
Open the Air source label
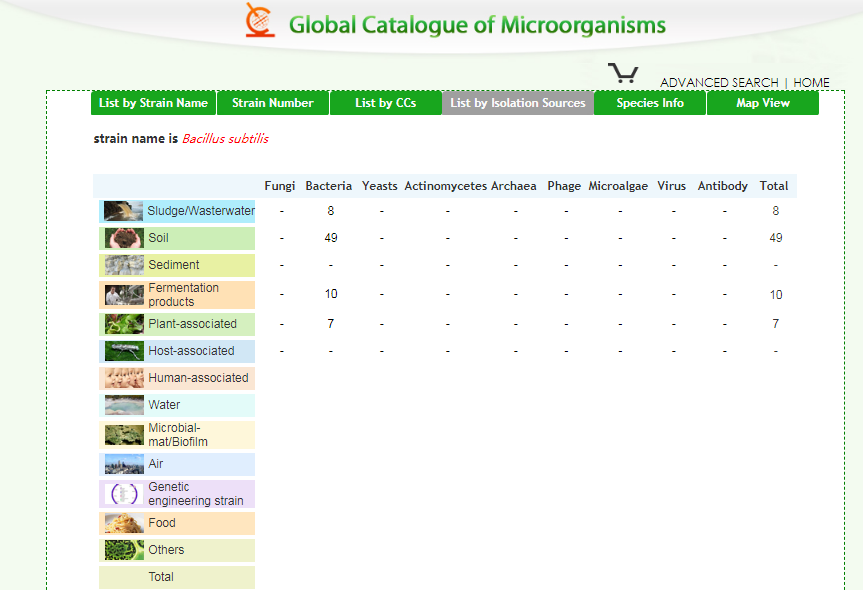156,463
